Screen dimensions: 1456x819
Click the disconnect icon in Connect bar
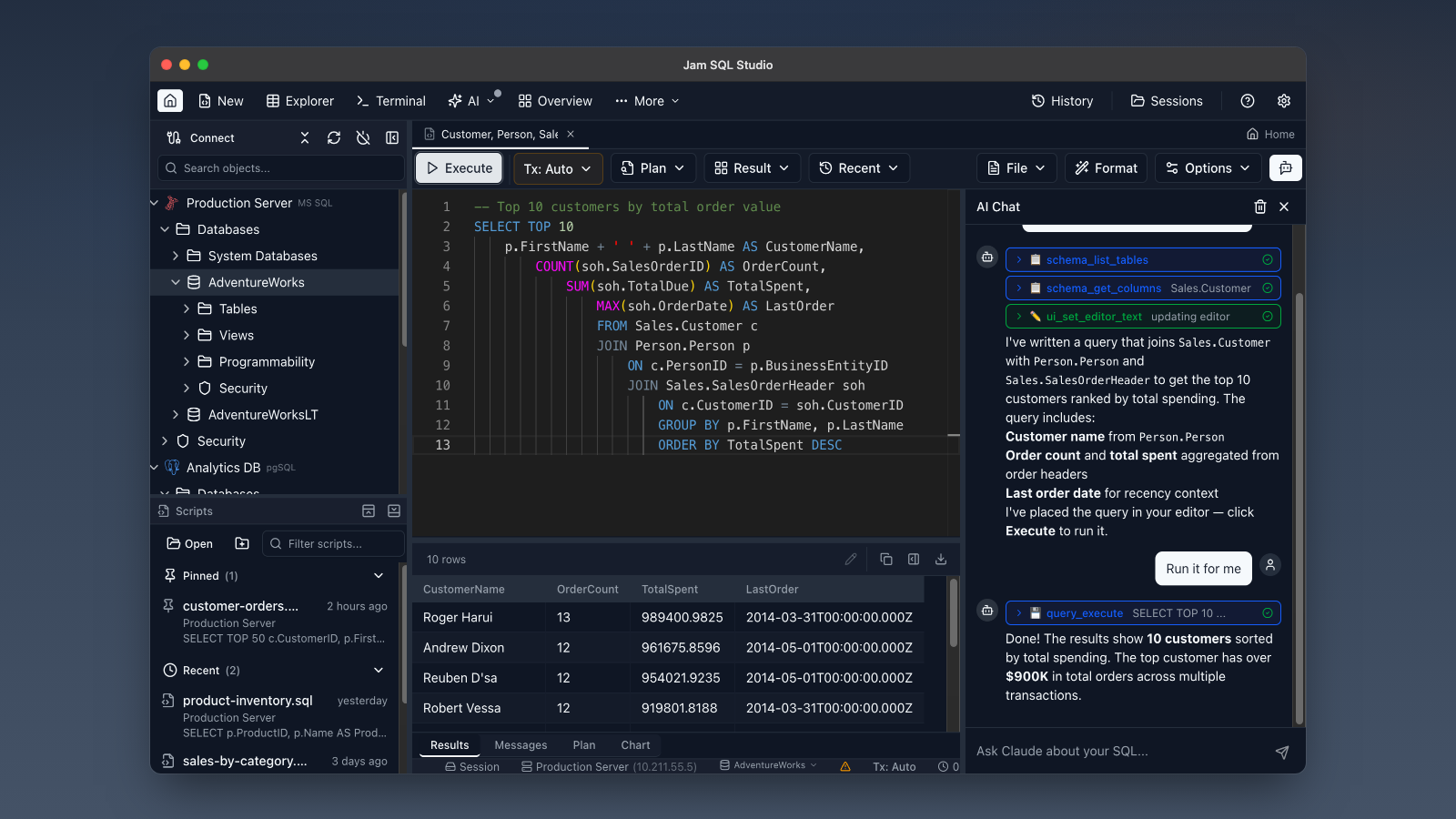(x=363, y=138)
